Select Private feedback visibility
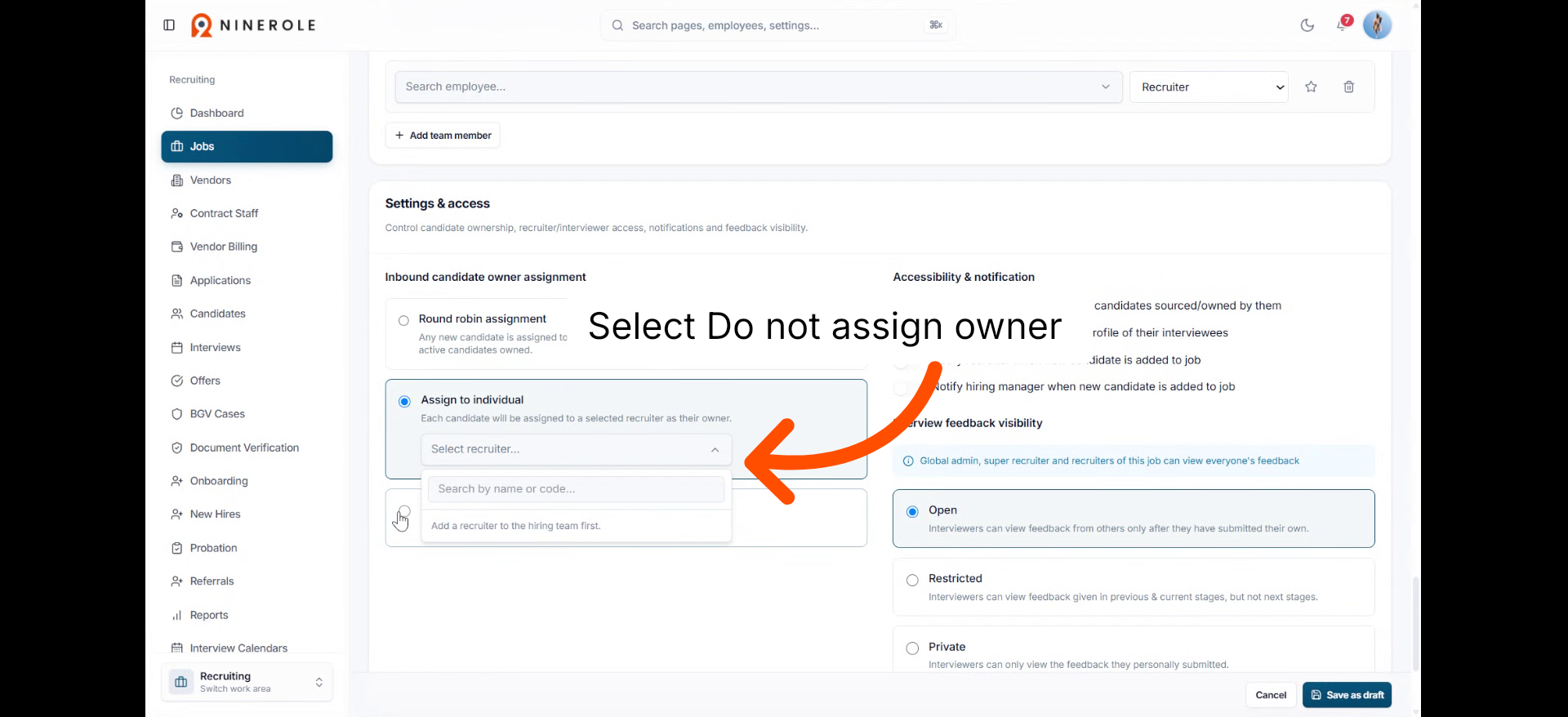Viewport: 1568px width, 717px height. 912,648
